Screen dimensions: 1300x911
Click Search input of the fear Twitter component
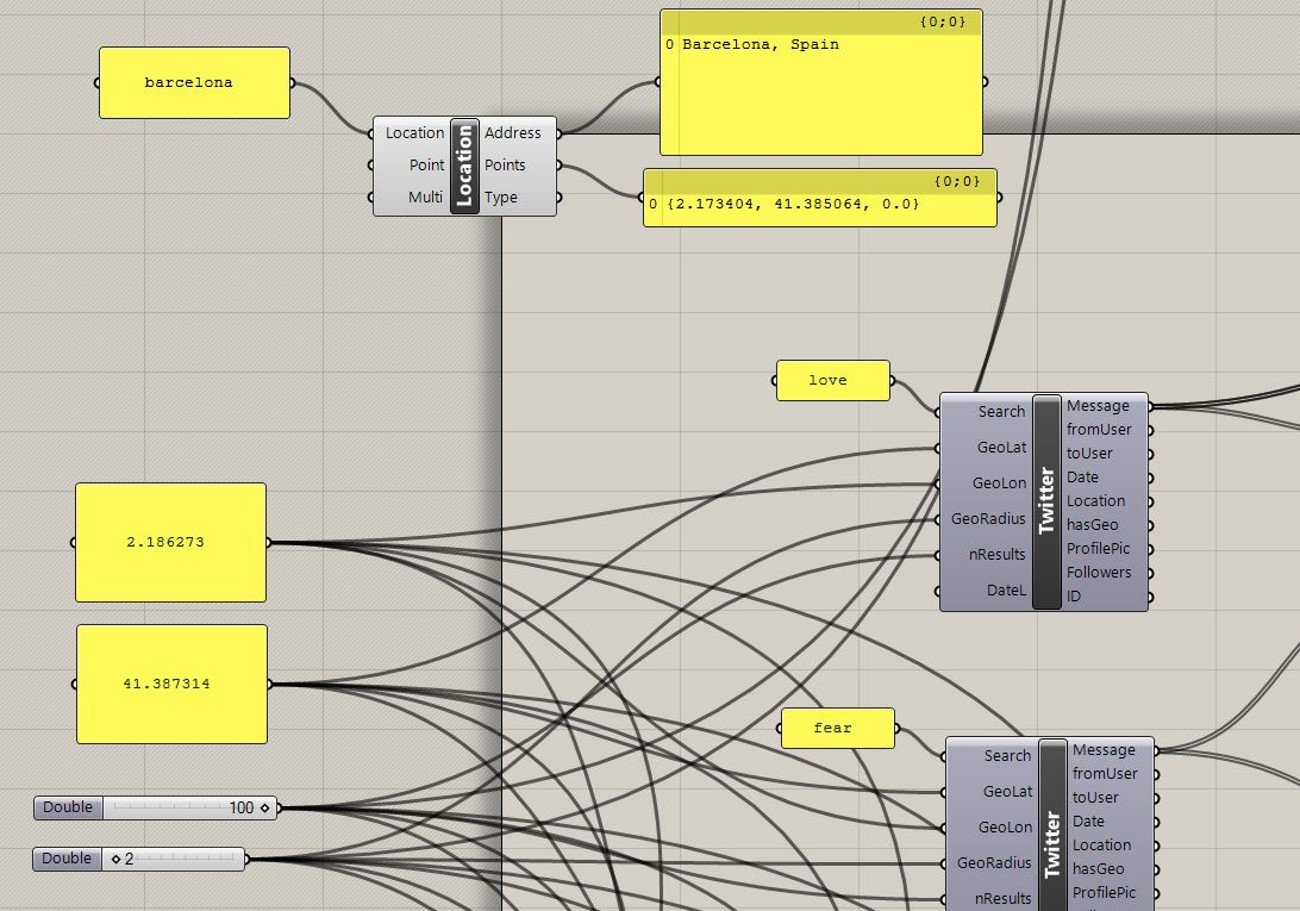pos(1007,756)
